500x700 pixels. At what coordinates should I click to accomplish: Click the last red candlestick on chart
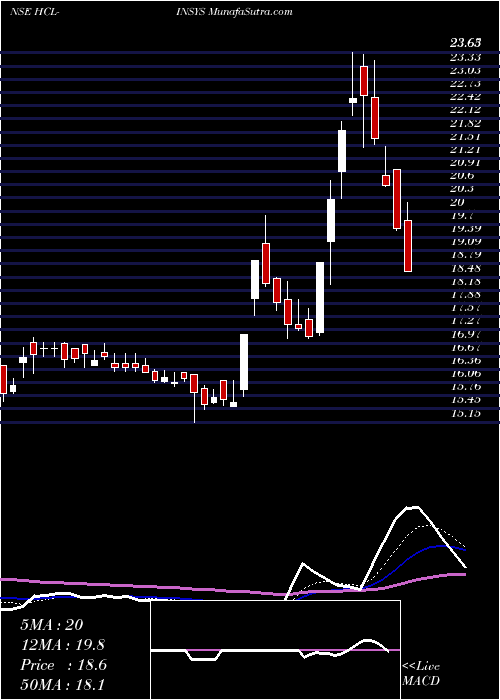(408, 246)
